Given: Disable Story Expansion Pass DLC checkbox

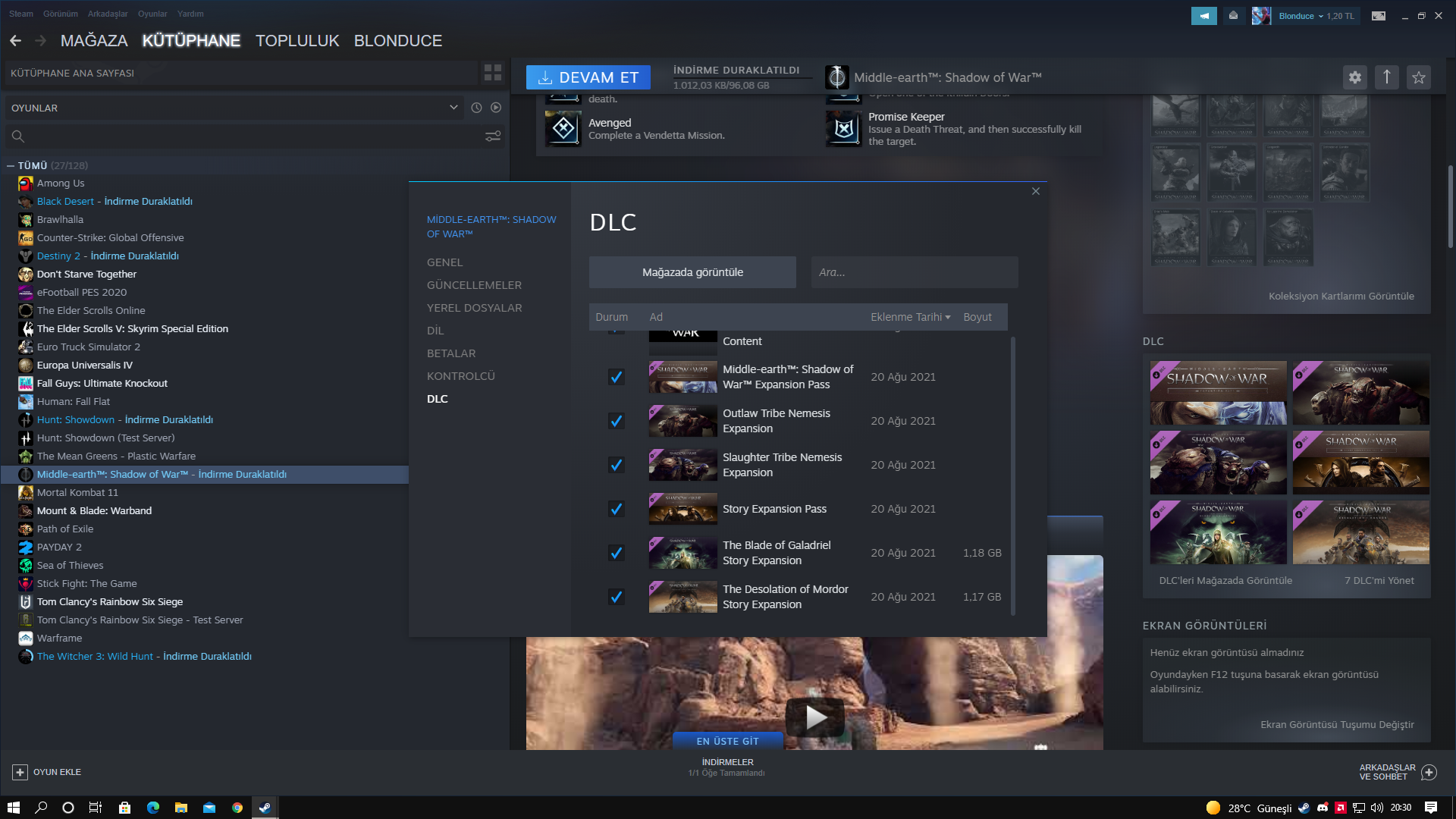Looking at the screenshot, I should (617, 509).
